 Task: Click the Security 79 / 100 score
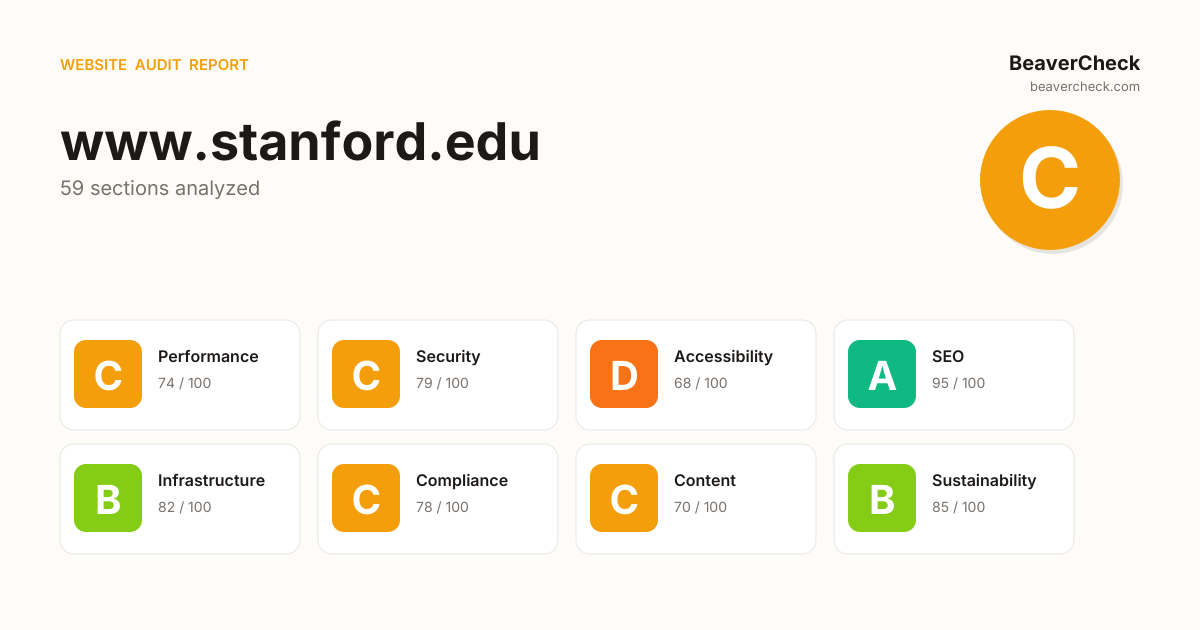pyautogui.click(x=442, y=383)
